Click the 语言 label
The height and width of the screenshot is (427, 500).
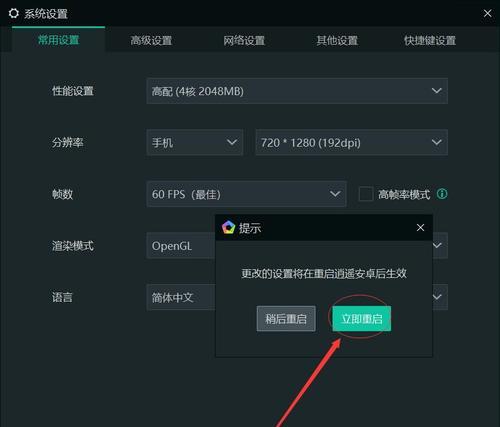62,297
